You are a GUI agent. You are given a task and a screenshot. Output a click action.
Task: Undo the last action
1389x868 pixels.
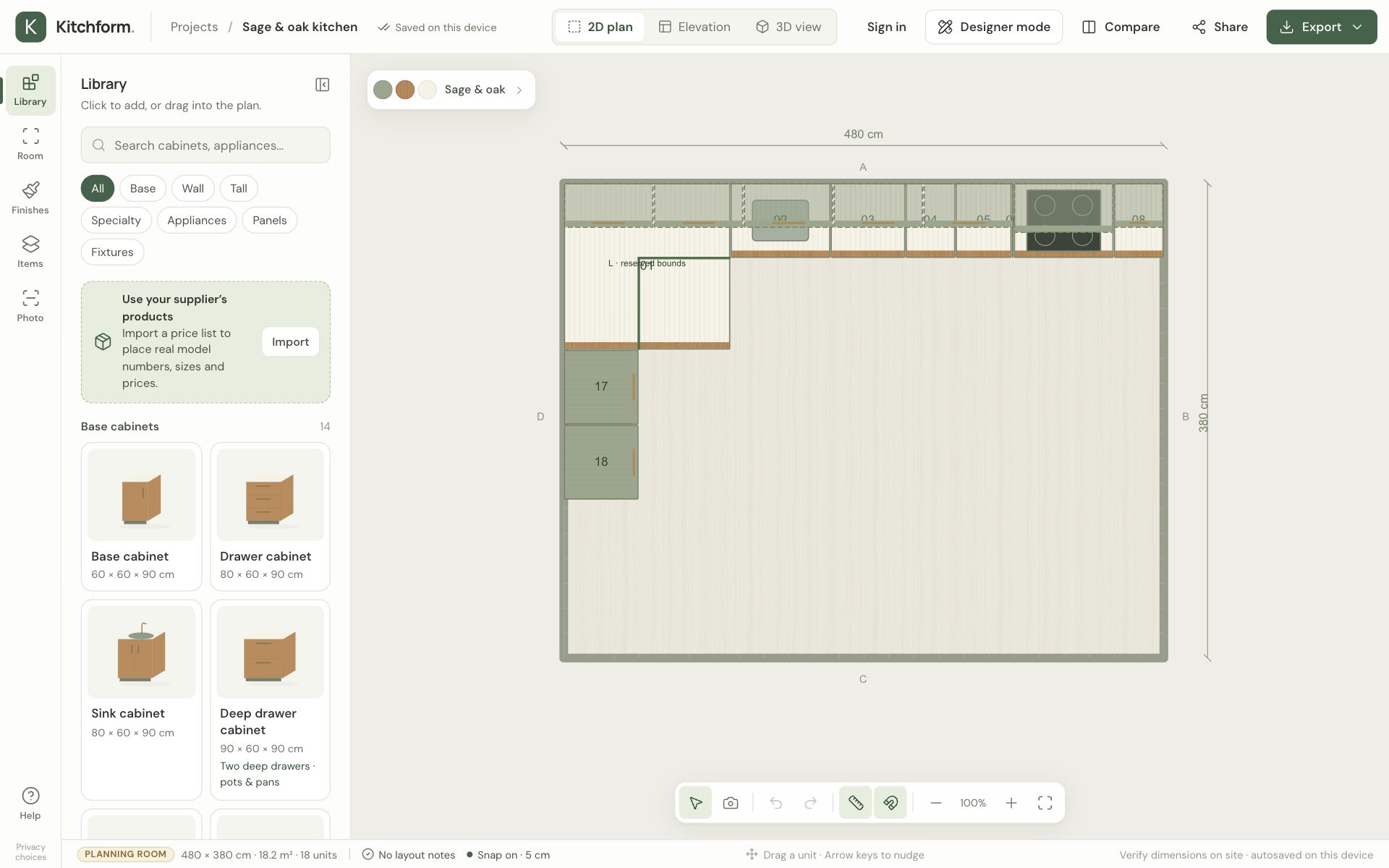776,803
